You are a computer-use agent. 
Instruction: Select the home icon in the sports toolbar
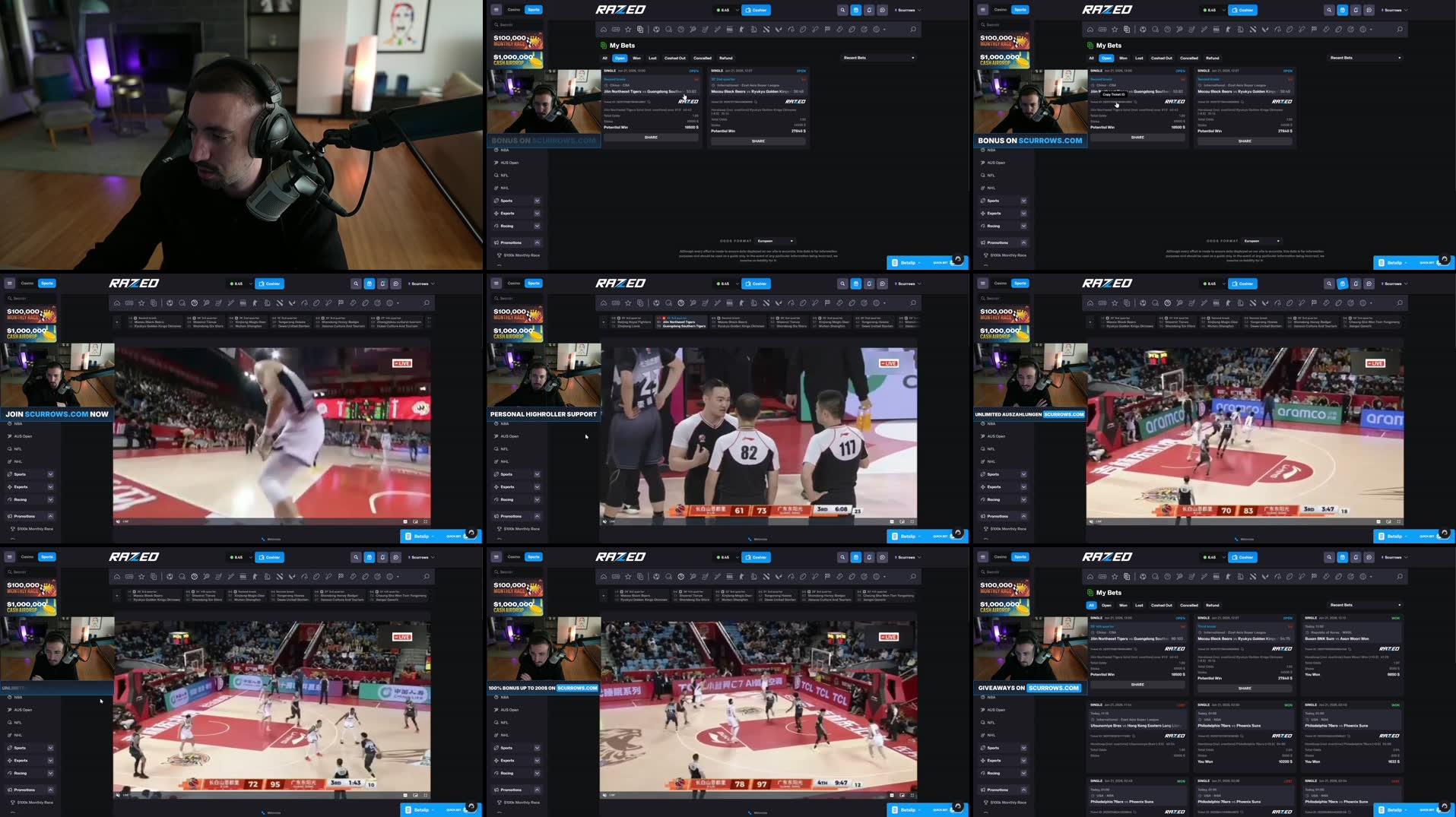point(603,29)
